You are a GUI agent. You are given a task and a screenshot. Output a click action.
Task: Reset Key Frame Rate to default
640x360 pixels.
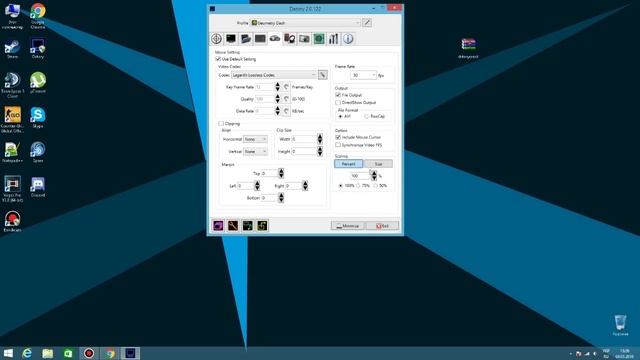point(286,87)
